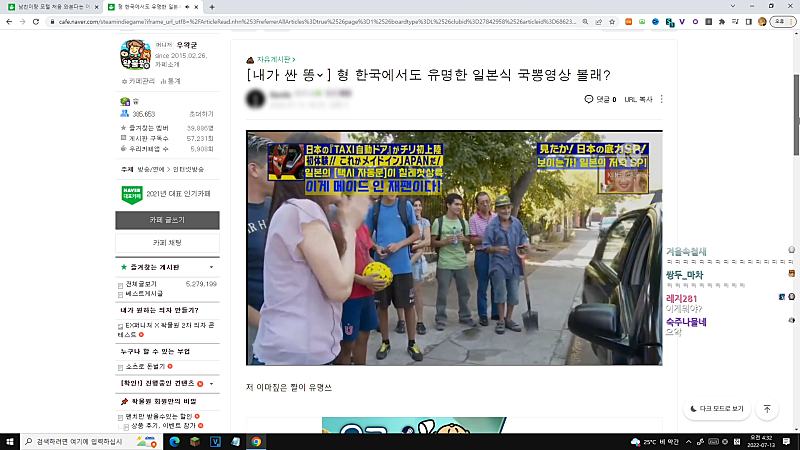Open the article more options dots
The height and width of the screenshot is (450, 800).
pyautogui.click(x=662, y=99)
